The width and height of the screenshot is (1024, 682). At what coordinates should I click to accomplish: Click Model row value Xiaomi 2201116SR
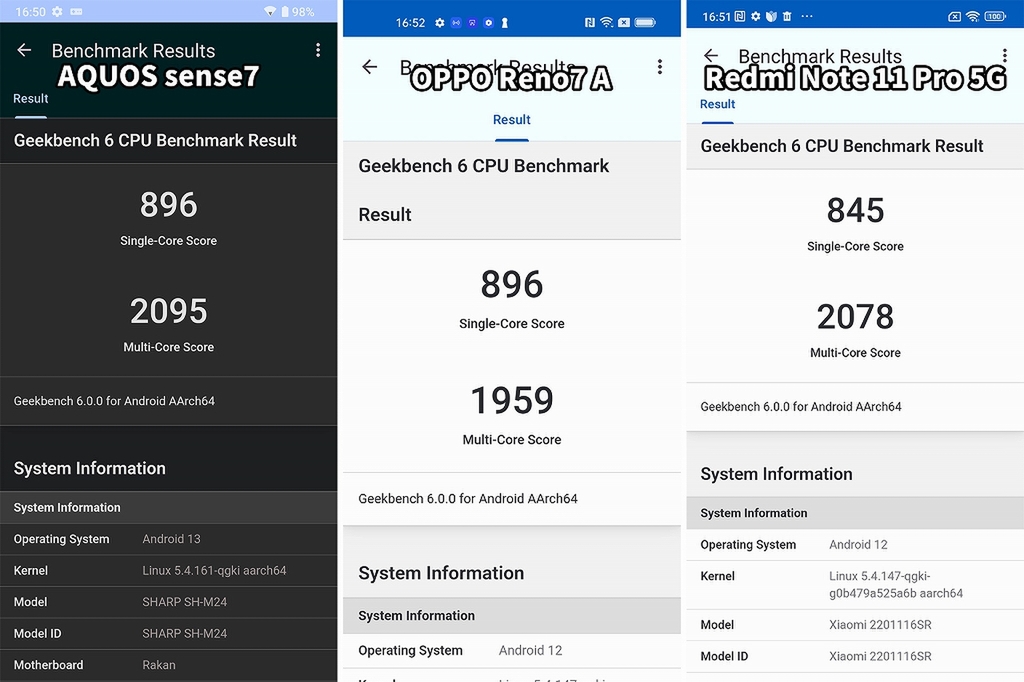[x=880, y=625]
